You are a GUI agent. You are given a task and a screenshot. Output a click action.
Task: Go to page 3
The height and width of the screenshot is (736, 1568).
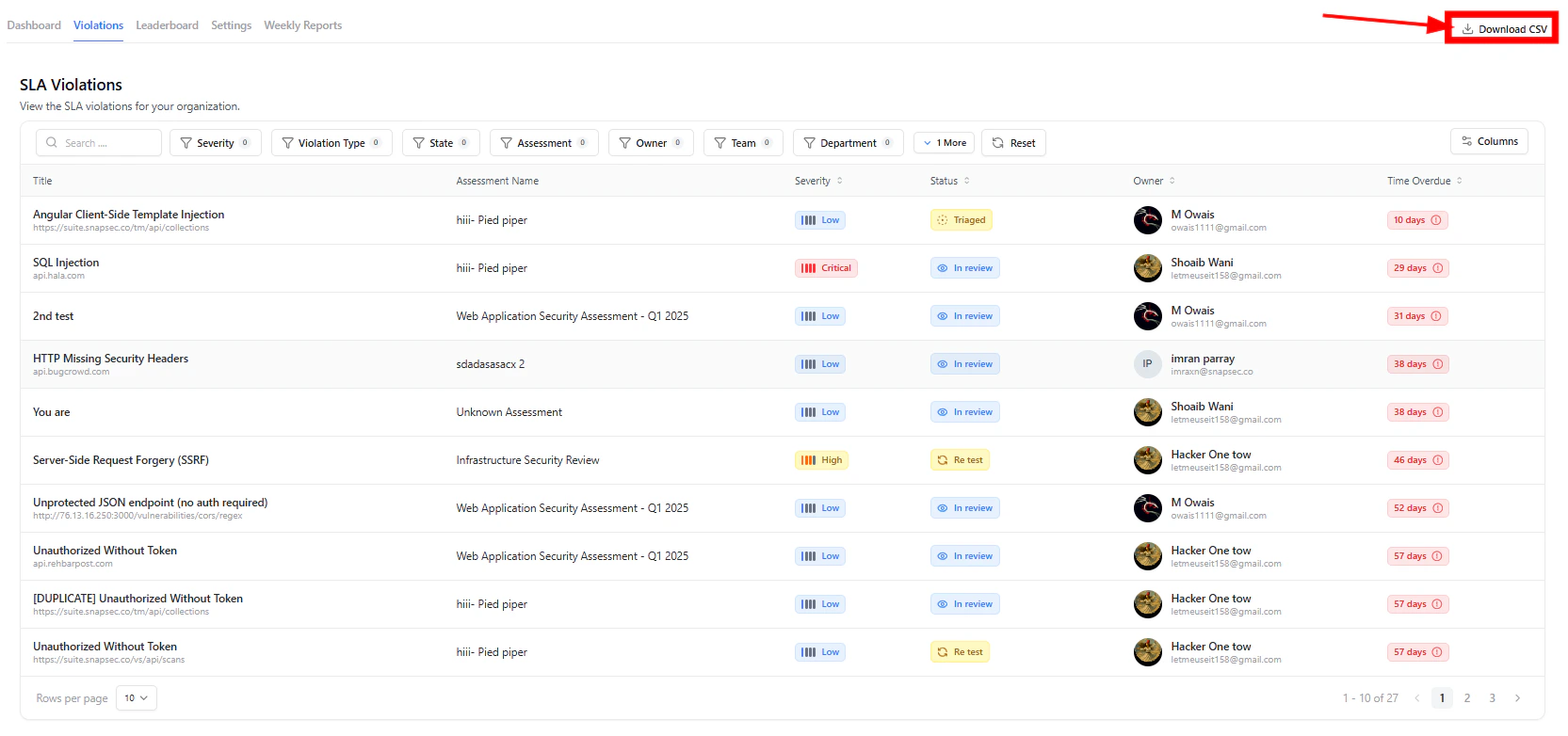coord(1492,698)
